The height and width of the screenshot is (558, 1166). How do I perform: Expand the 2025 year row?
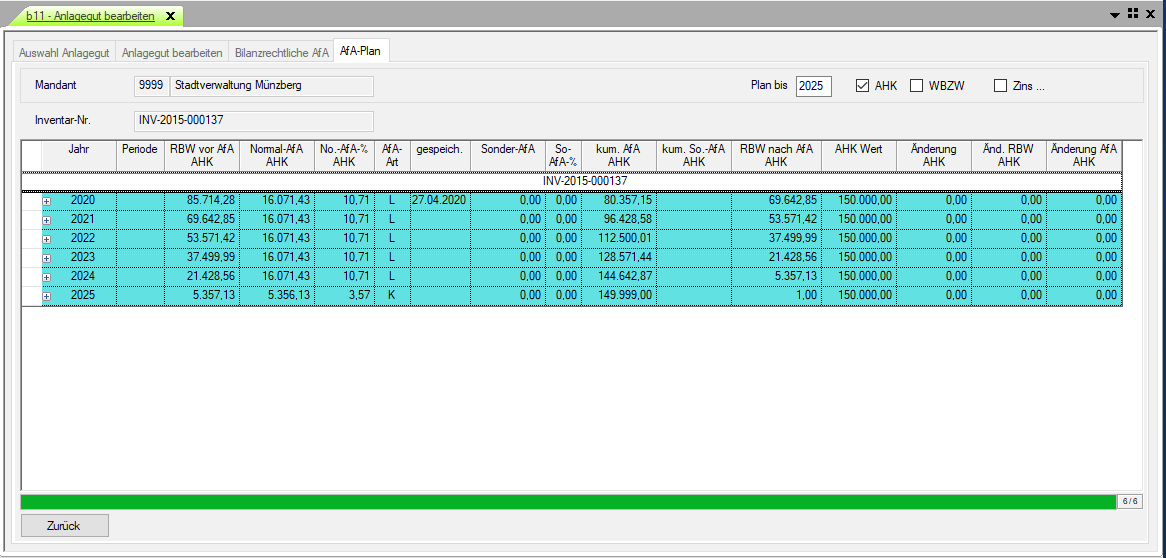(x=47, y=296)
